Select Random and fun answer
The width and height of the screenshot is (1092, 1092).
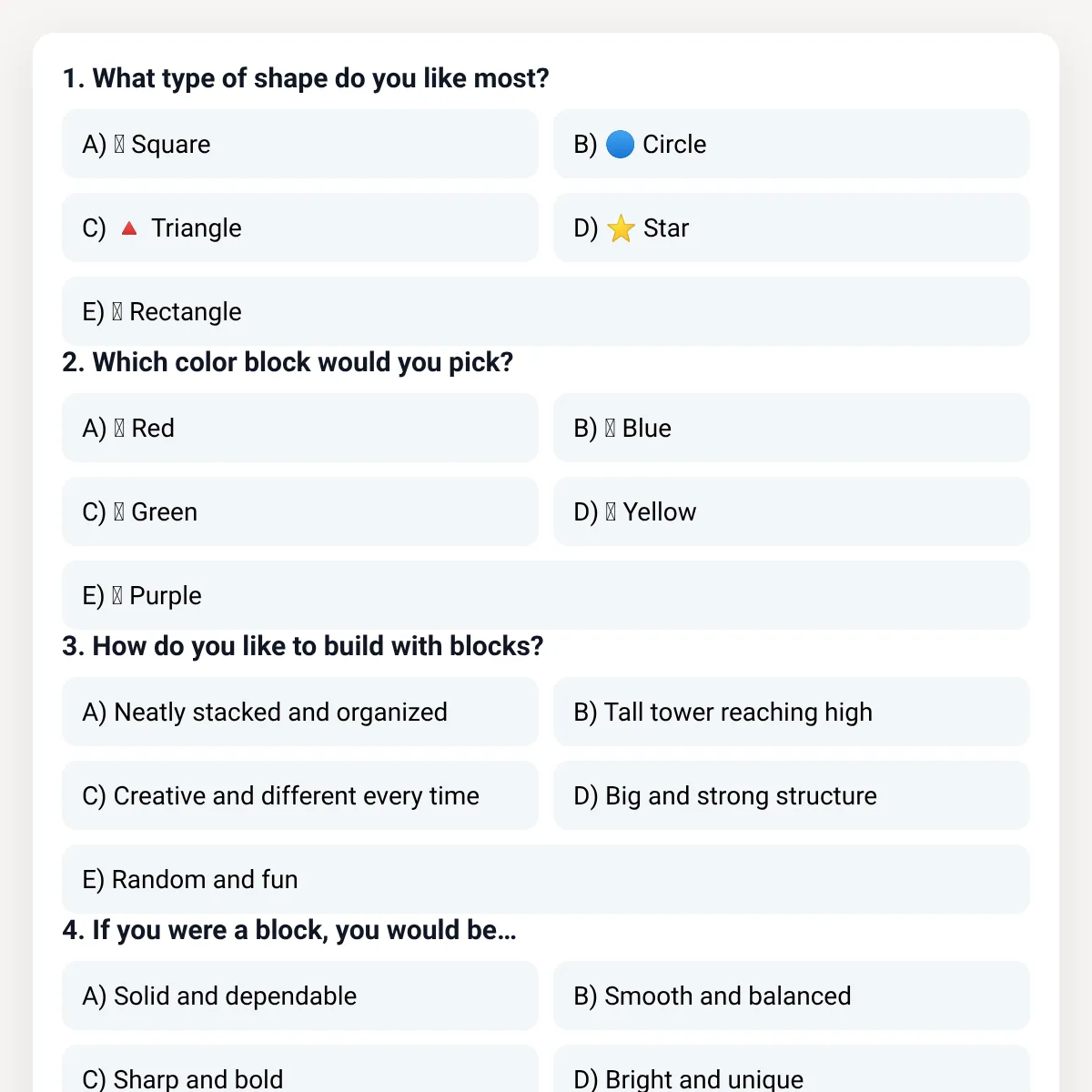[x=546, y=879]
